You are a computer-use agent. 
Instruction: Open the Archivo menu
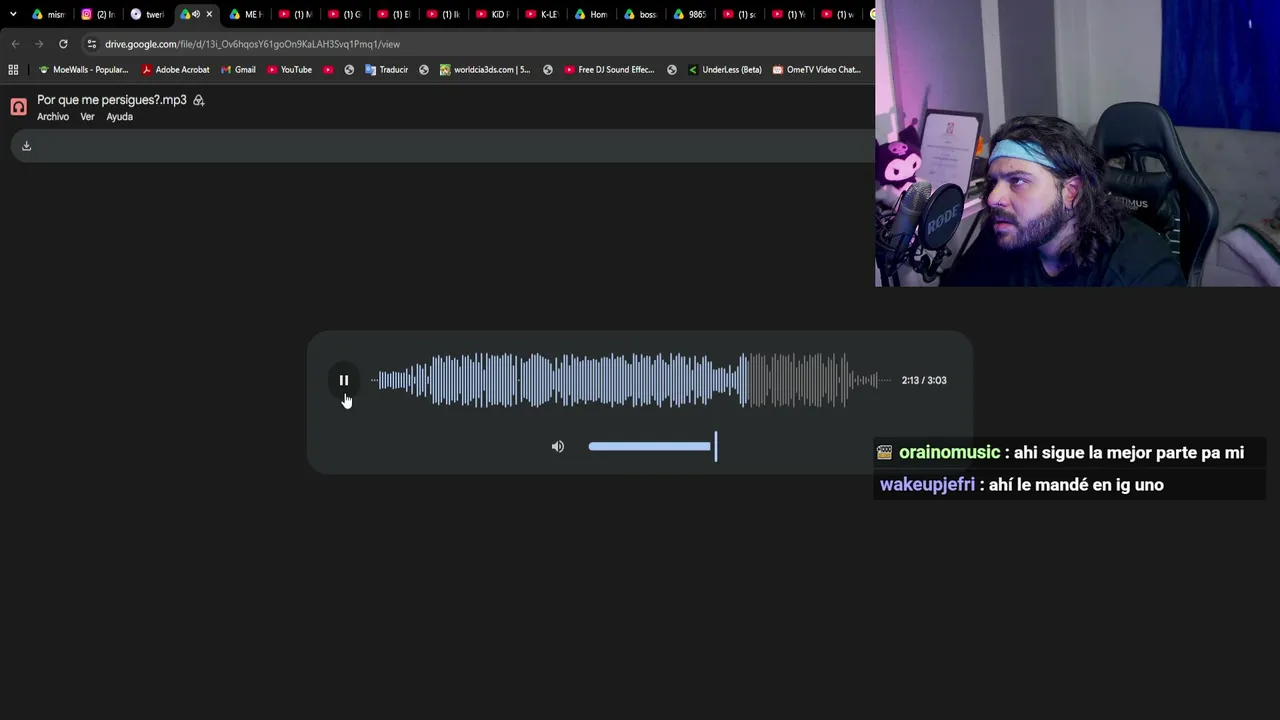point(53,117)
